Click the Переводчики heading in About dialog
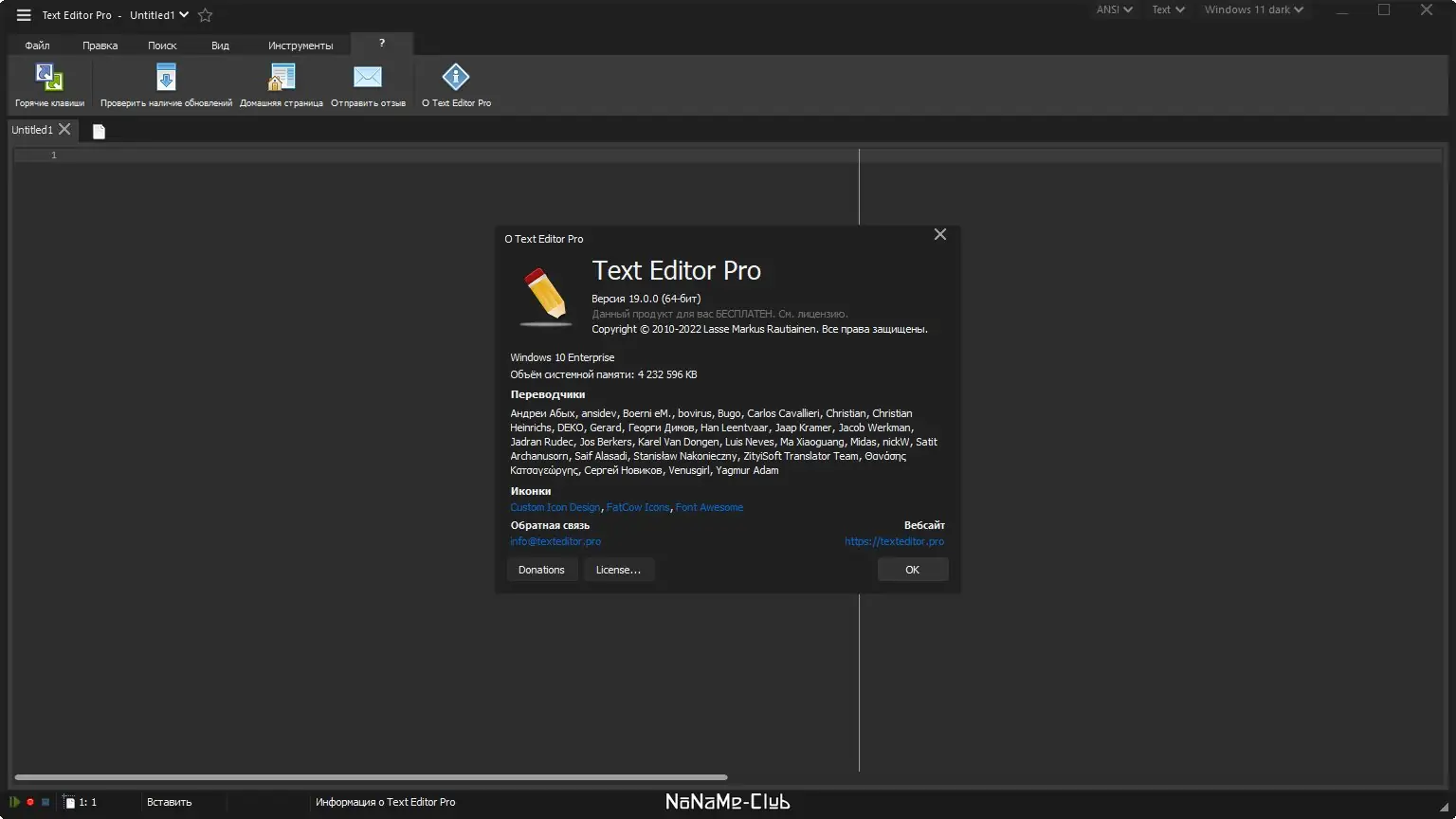Screen dimensions: 1456x819 pyautogui.click(x=548, y=394)
